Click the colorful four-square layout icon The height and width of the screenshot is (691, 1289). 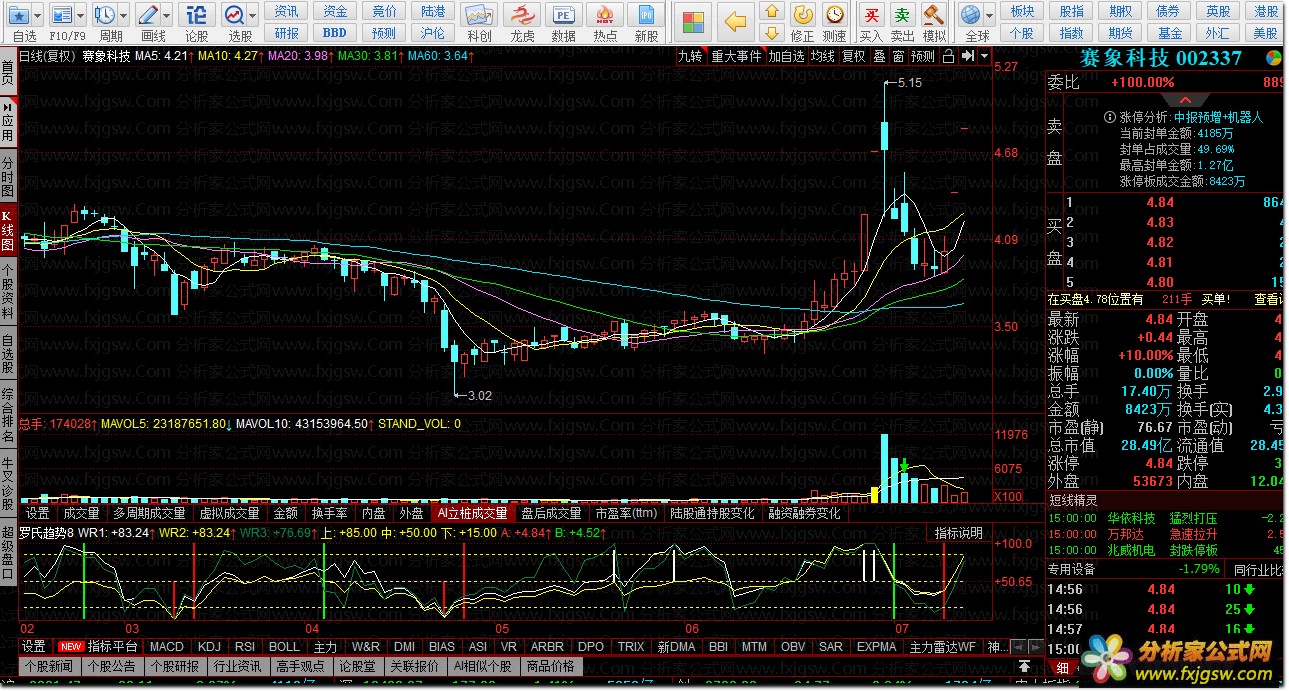point(692,21)
